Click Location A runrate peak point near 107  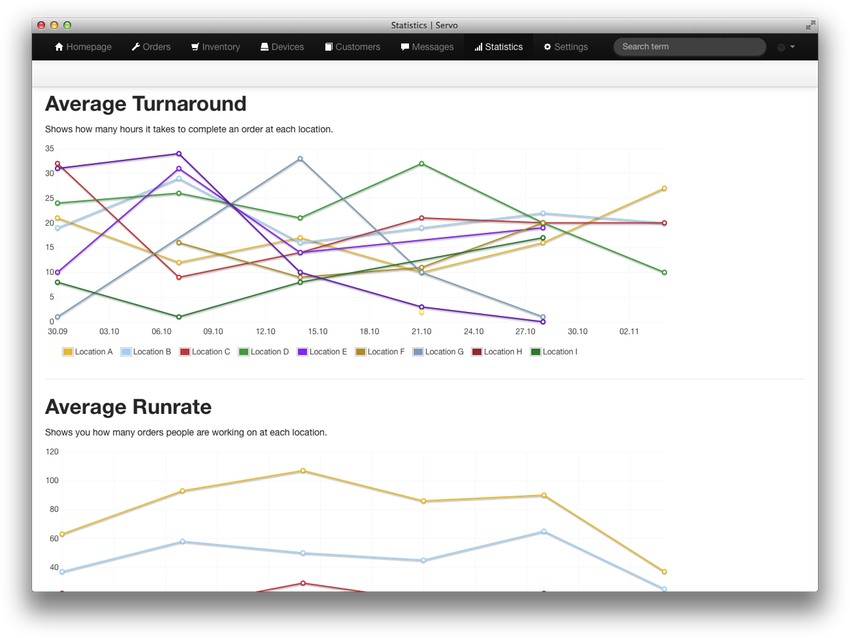pos(303,471)
